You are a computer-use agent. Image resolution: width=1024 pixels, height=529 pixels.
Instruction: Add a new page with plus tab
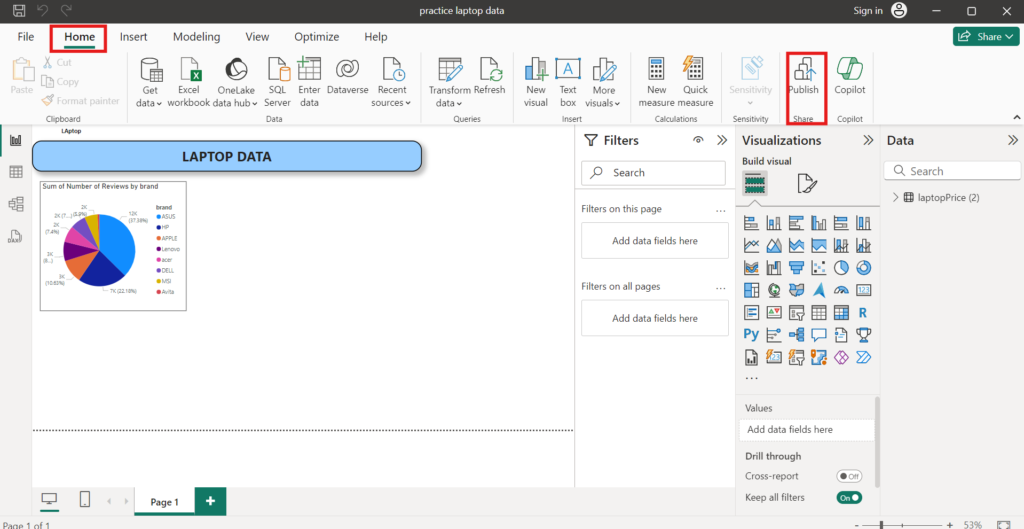210,501
